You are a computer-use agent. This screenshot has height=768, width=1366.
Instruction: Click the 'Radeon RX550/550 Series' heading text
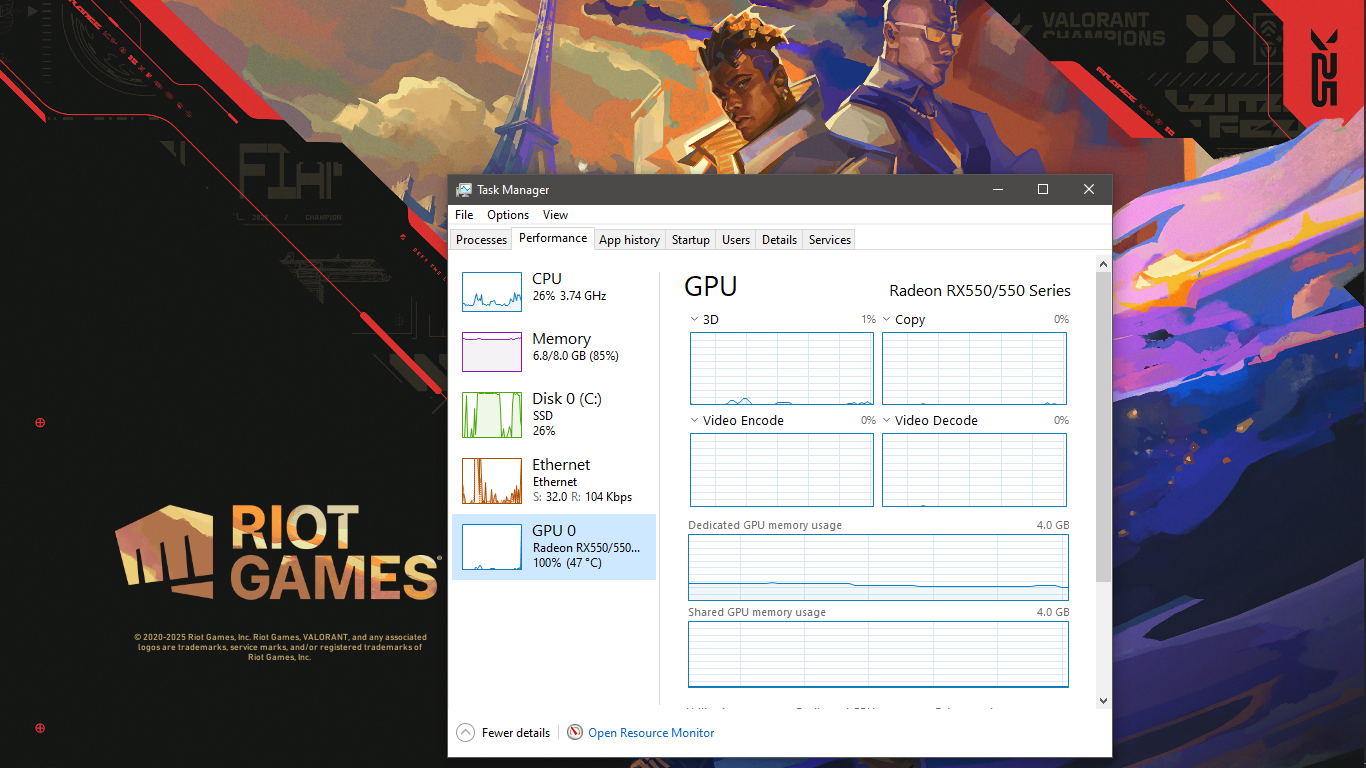[980, 291]
